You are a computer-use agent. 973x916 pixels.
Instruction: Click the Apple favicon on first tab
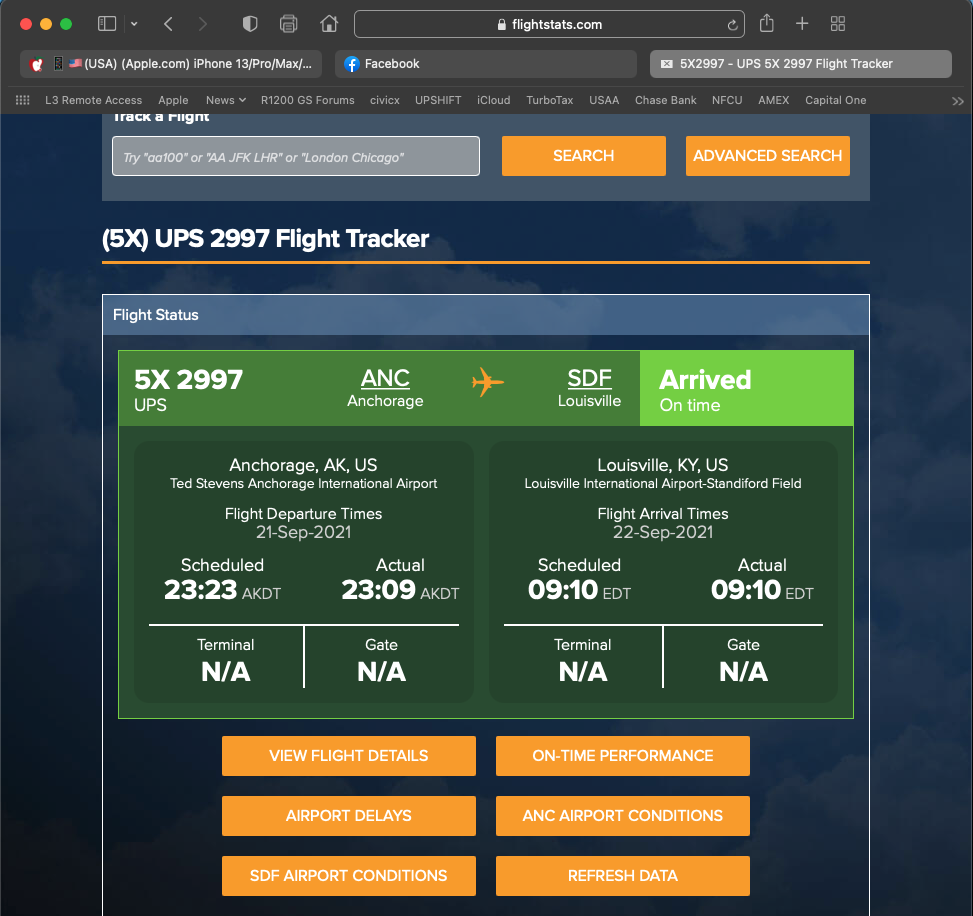tap(37, 64)
